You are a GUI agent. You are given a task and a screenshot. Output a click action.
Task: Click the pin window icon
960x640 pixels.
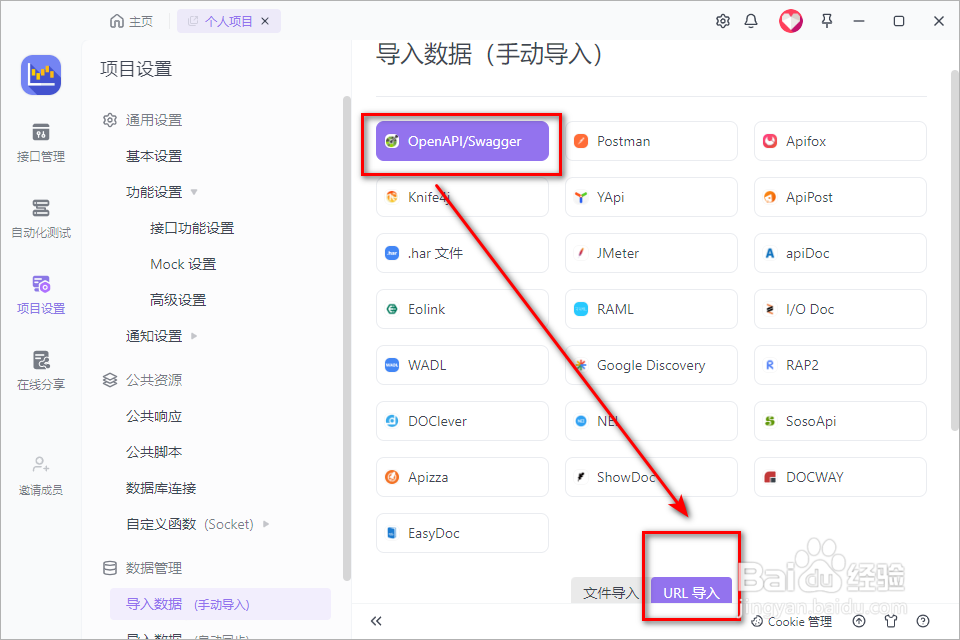coord(827,21)
